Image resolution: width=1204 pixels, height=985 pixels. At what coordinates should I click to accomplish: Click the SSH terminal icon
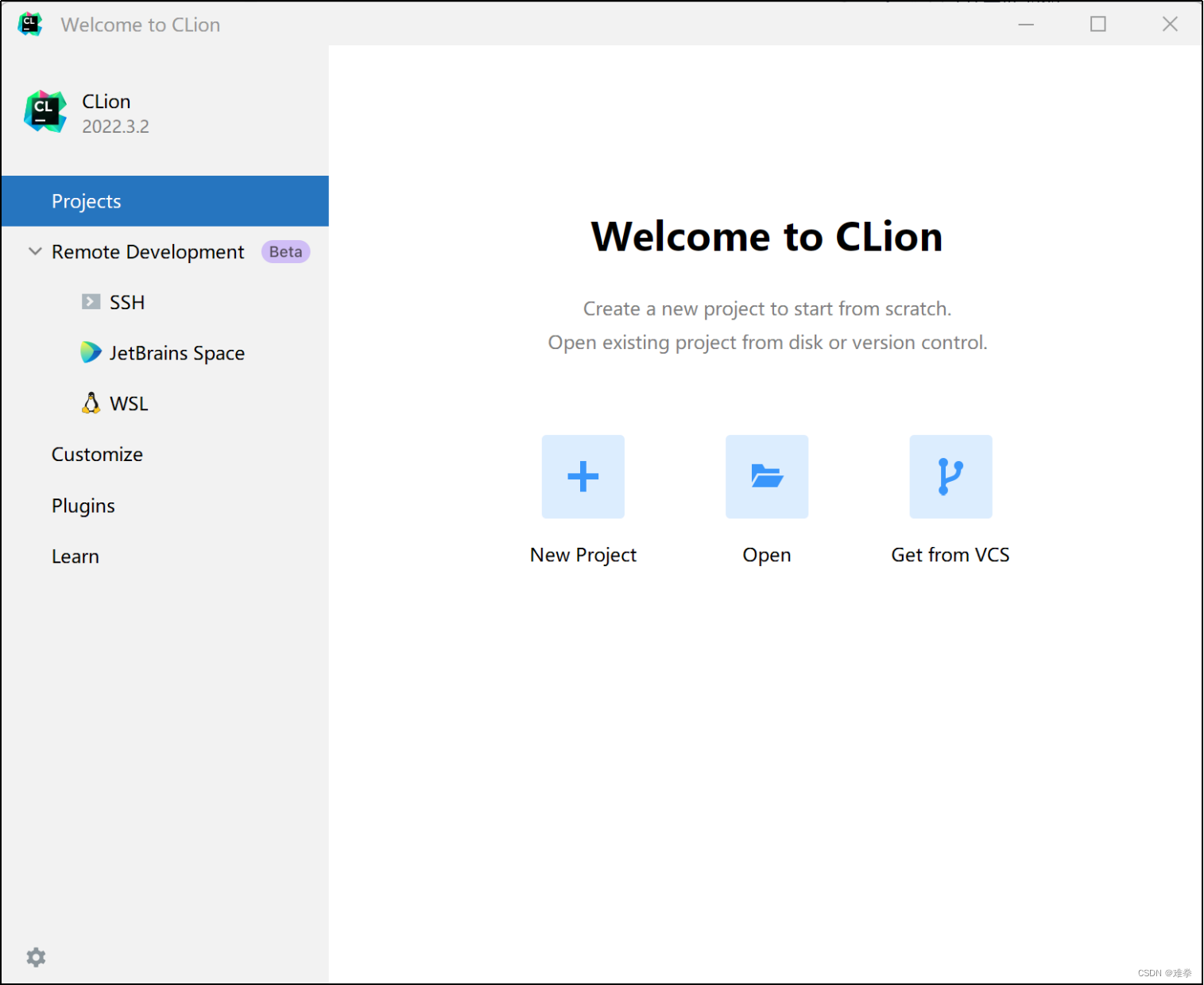point(91,302)
